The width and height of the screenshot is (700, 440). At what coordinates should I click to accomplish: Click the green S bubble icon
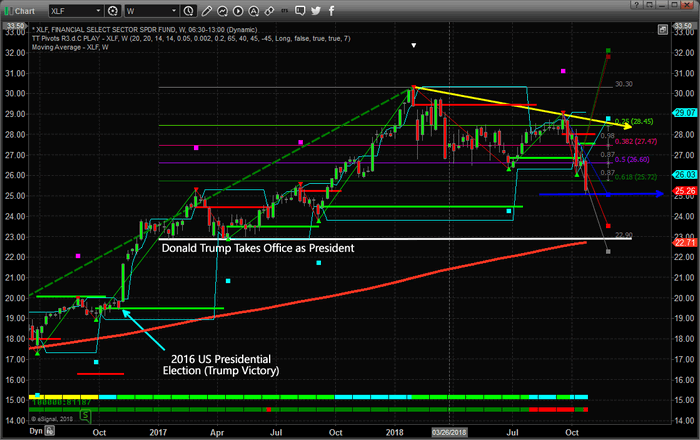(85, 417)
